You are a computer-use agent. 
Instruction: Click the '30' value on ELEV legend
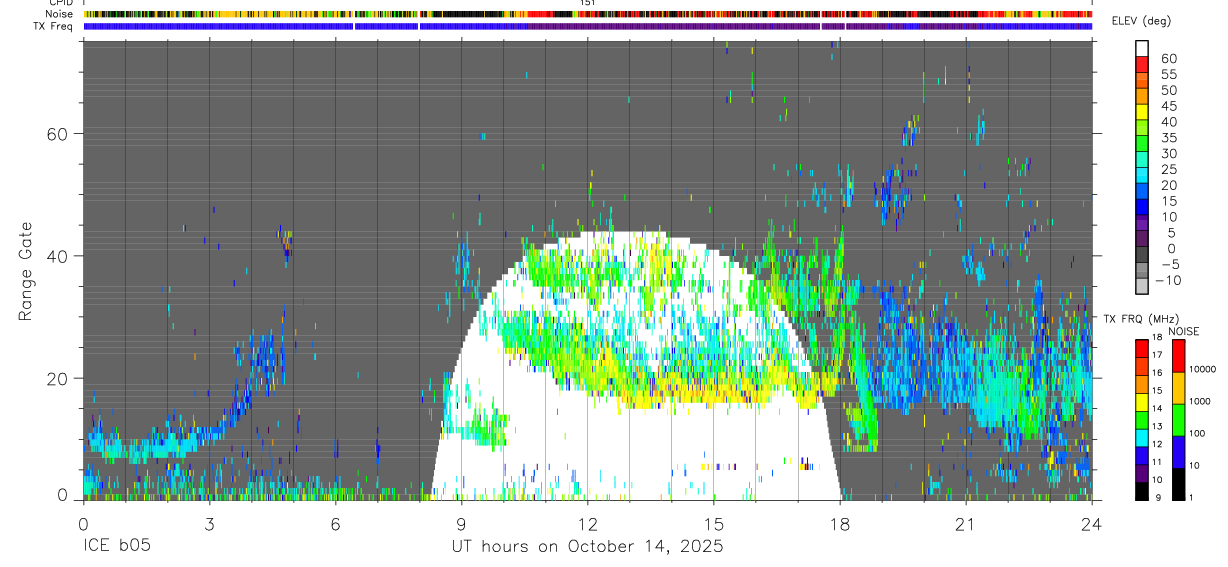click(1167, 154)
